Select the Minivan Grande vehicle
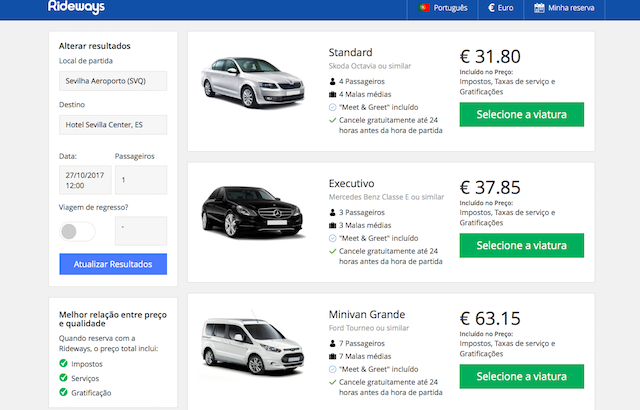This screenshot has width=640, height=410. pos(522,377)
